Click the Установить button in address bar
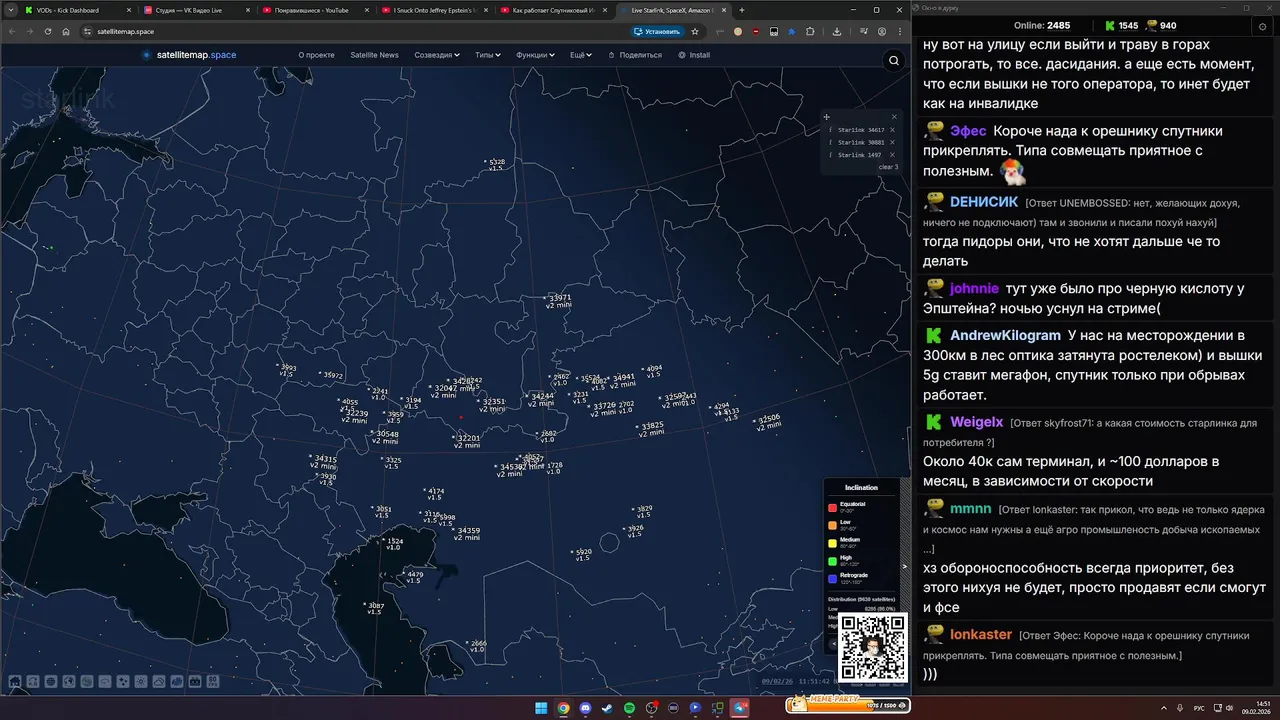1280x720 pixels. coord(657,31)
